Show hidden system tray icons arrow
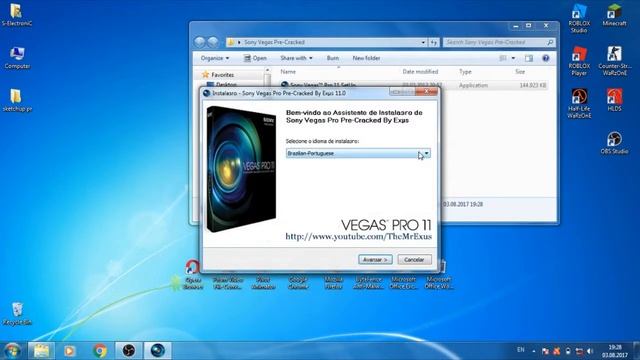 tap(533, 351)
